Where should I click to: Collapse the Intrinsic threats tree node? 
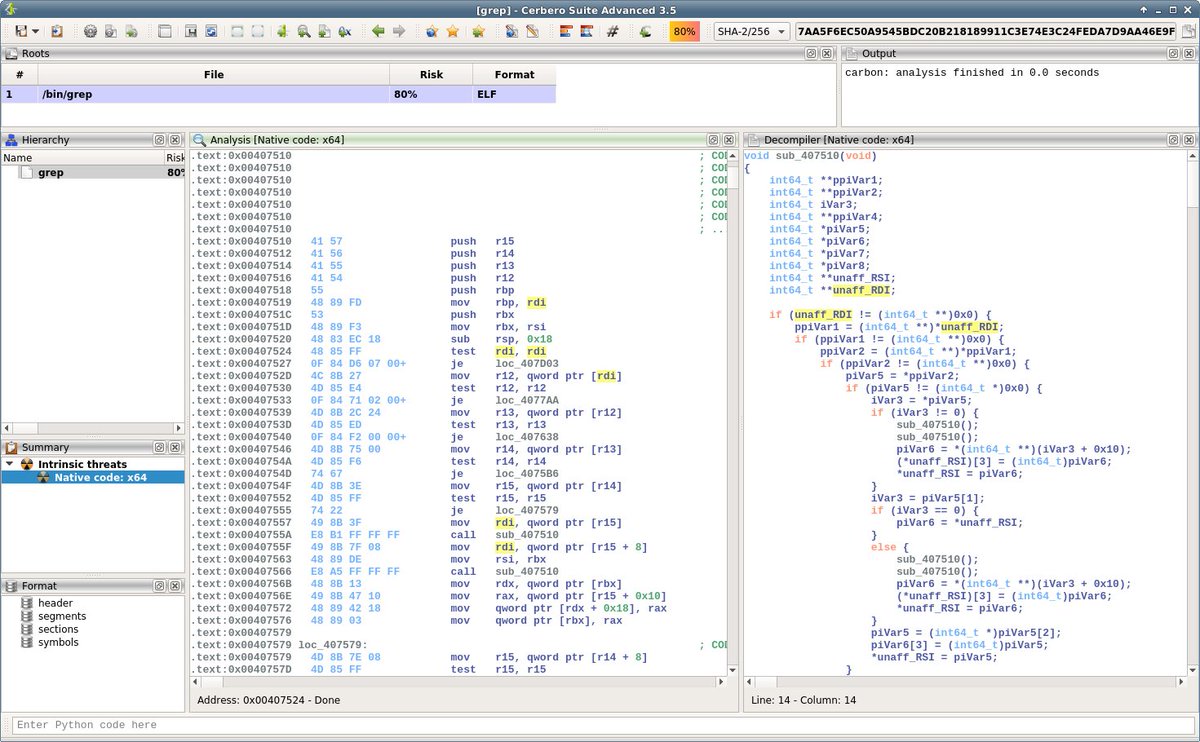click(10, 464)
